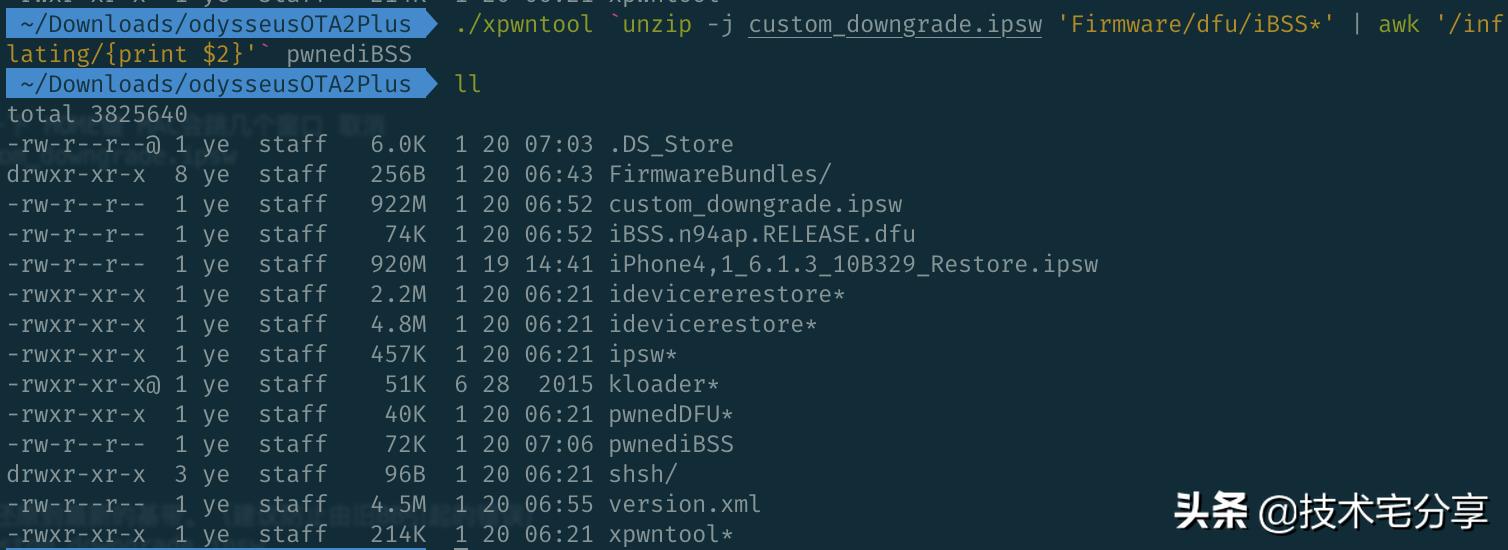Click the pwnedDFU* executable entry
1508x550 pixels.
(x=671, y=414)
